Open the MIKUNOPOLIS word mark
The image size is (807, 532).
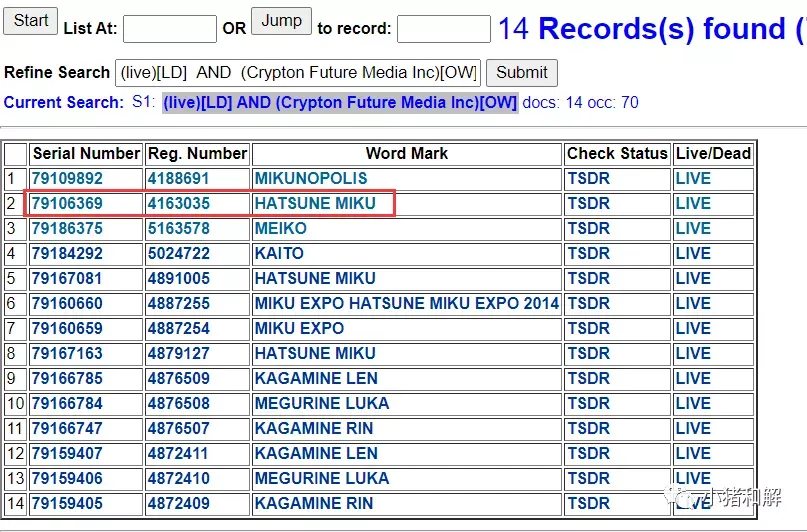click(311, 179)
